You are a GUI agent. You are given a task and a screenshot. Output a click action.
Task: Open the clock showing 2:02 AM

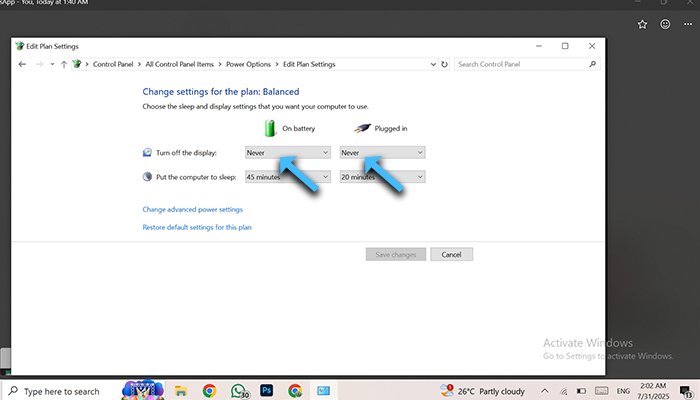pos(653,391)
